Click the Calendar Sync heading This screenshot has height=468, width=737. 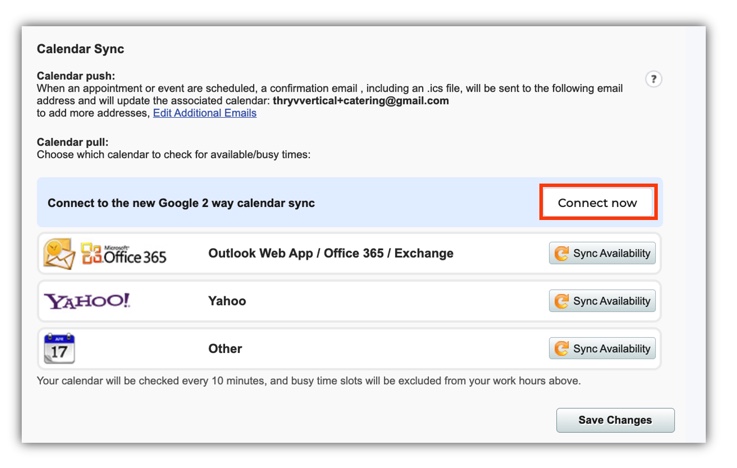80,49
